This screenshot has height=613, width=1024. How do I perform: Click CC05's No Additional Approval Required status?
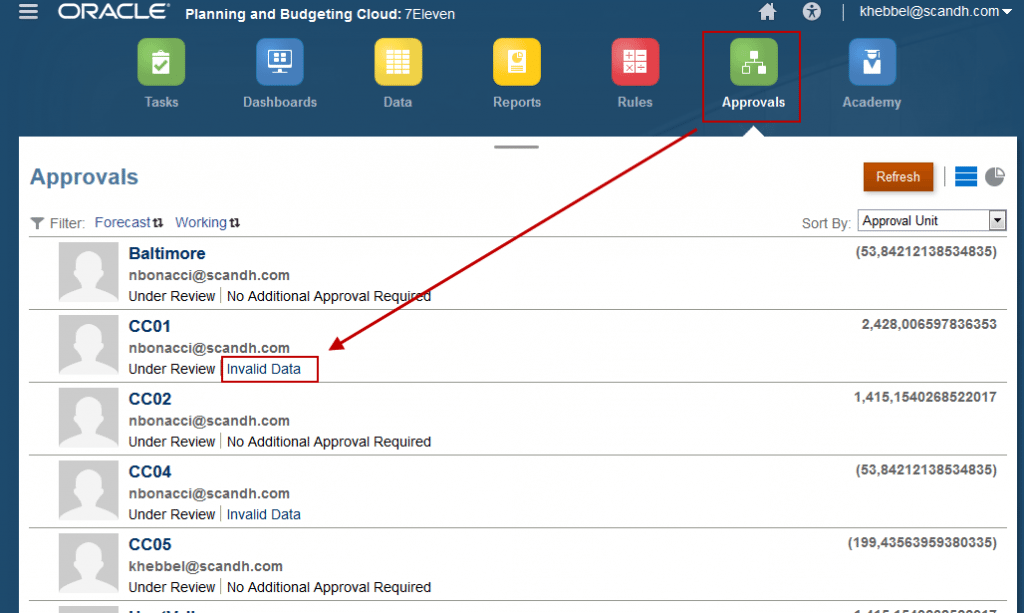328,588
